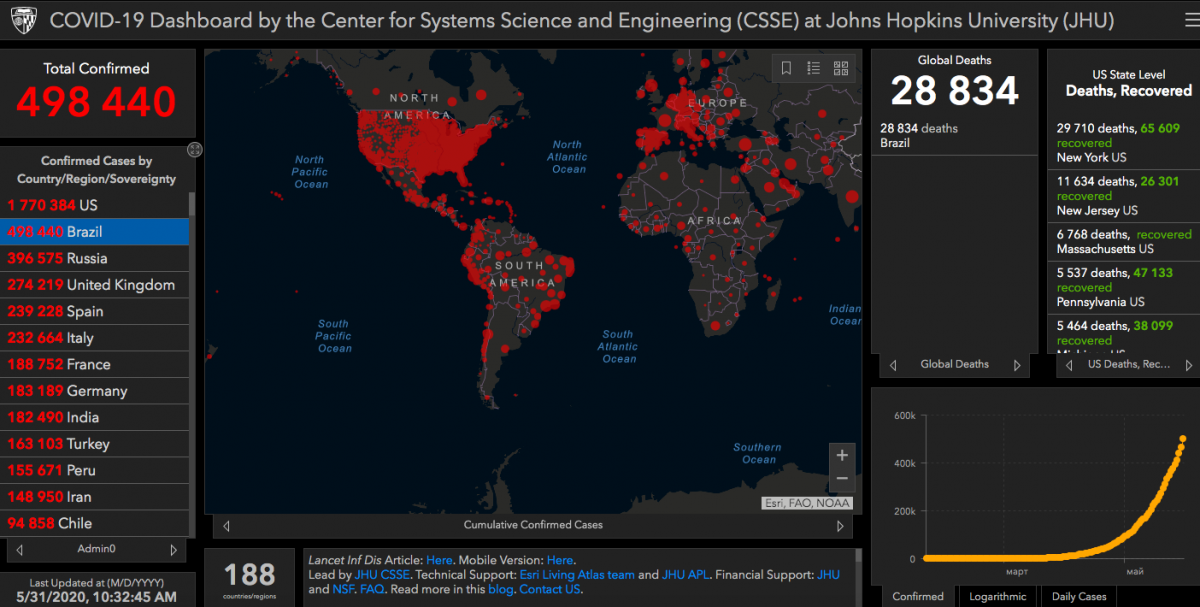The image size is (1200, 607).
Task: Click the New York US deaths entry
Action: point(1123,143)
